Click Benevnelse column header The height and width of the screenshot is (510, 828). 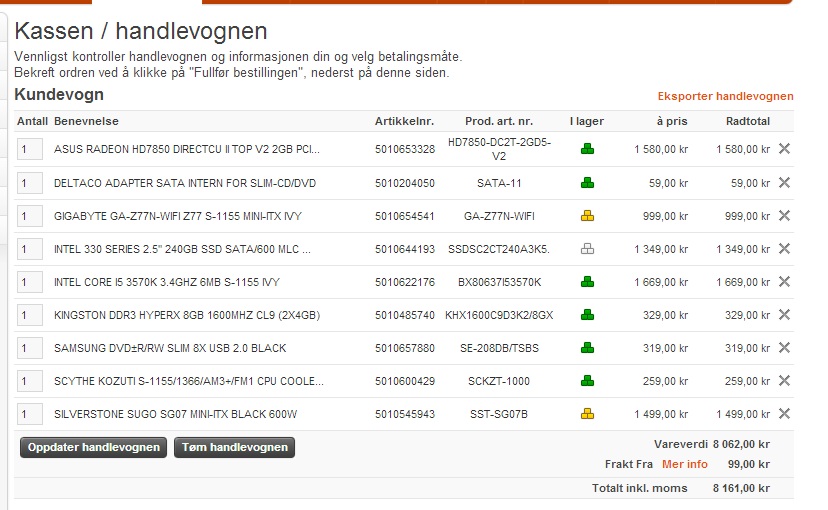(86, 121)
